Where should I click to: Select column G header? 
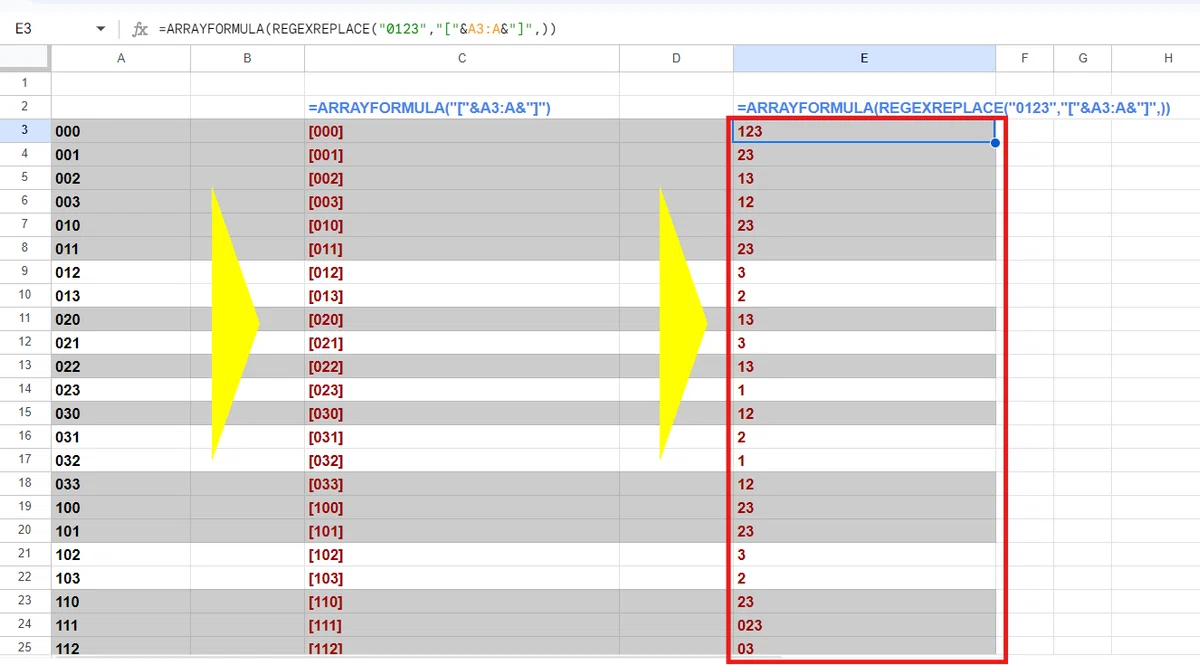tap(1083, 59)
